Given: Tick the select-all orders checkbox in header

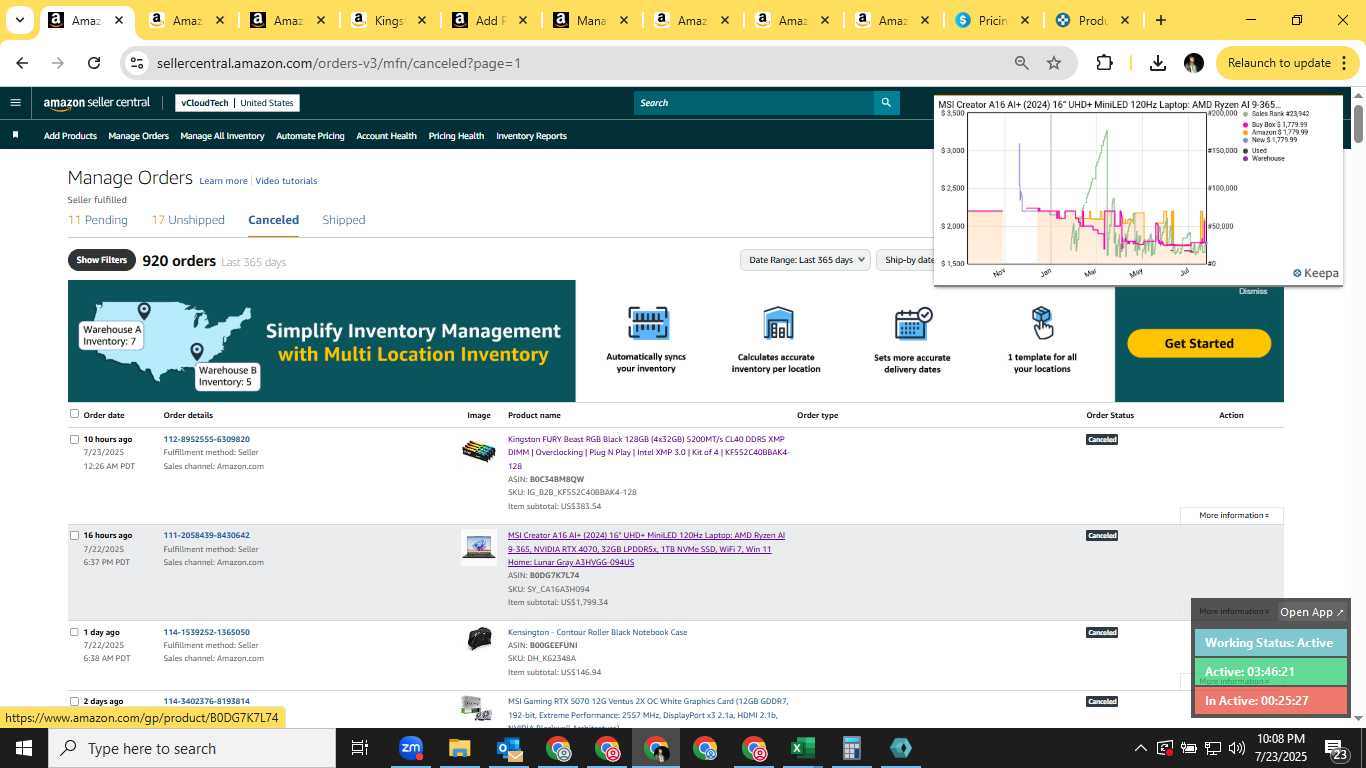Looking at the screenshot, I should coord(74,414).
